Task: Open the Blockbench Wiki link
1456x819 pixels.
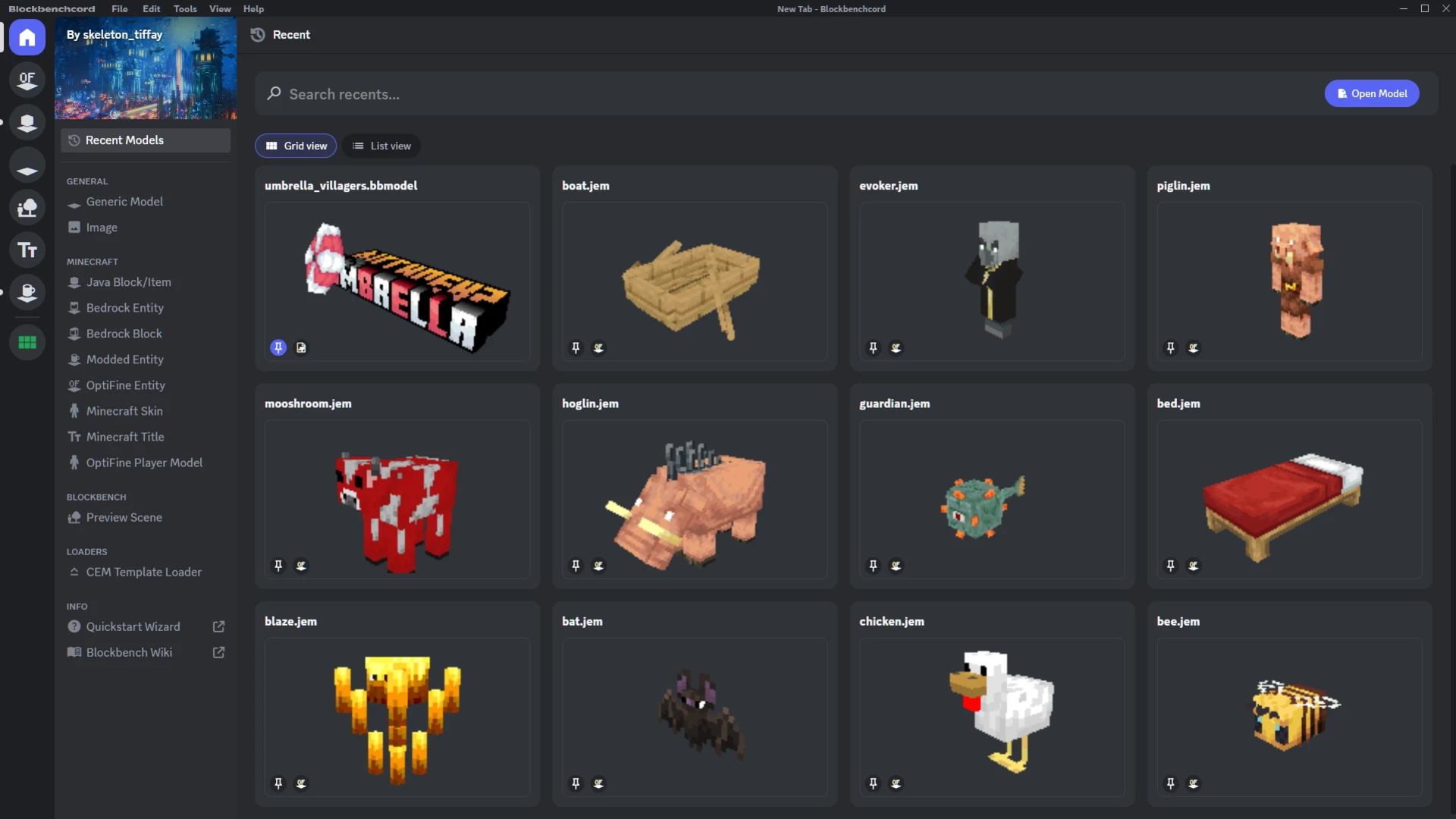Action: pos(129,652)
